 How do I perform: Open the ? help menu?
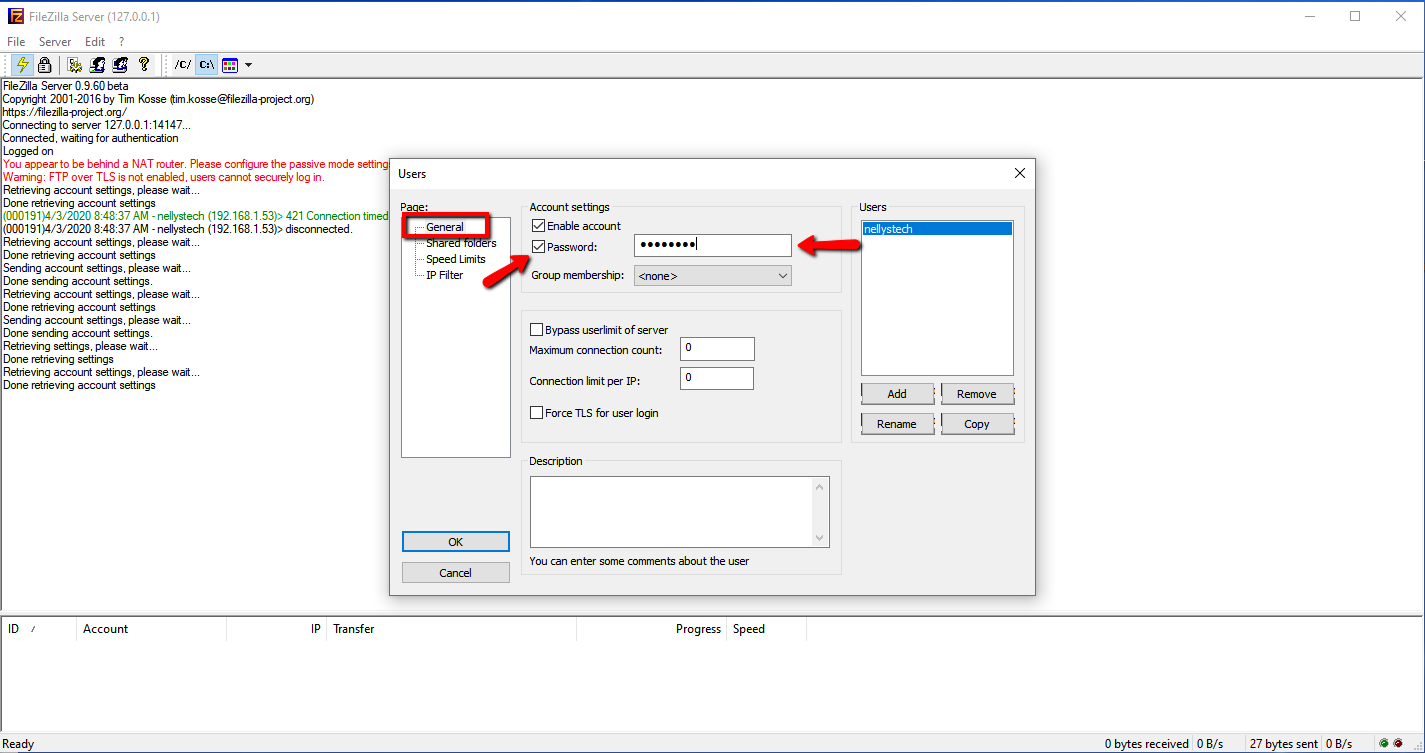pos(121,42)
